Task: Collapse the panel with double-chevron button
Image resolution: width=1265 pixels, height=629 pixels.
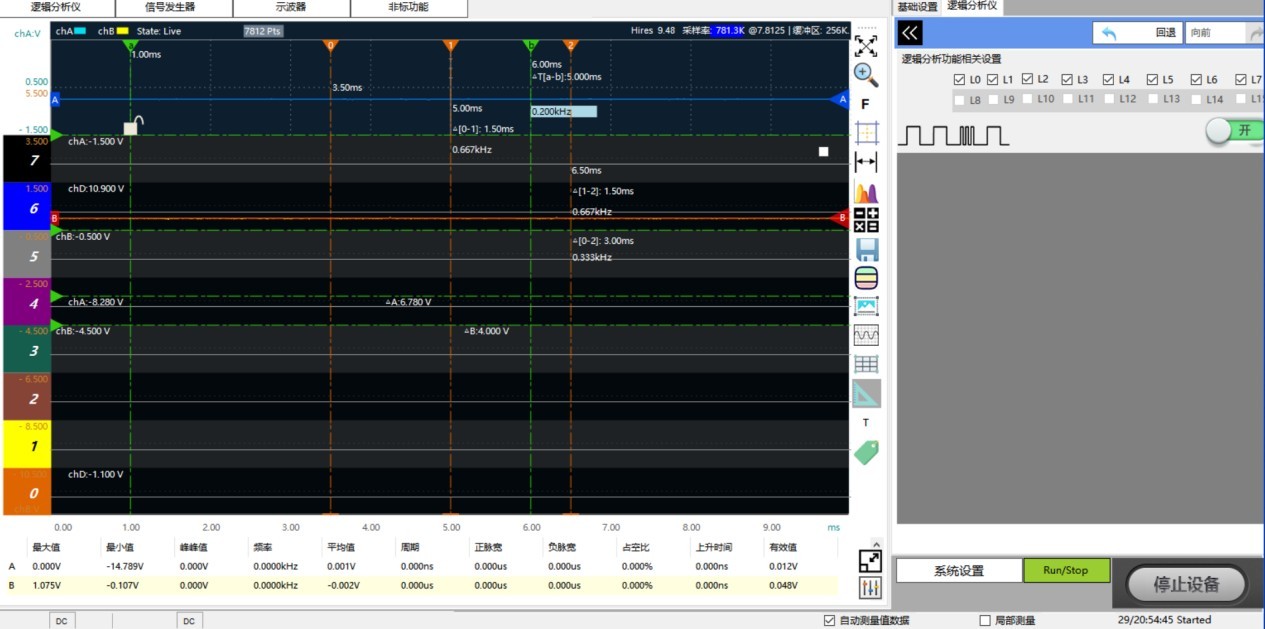Action: click(x=910, y=33)
